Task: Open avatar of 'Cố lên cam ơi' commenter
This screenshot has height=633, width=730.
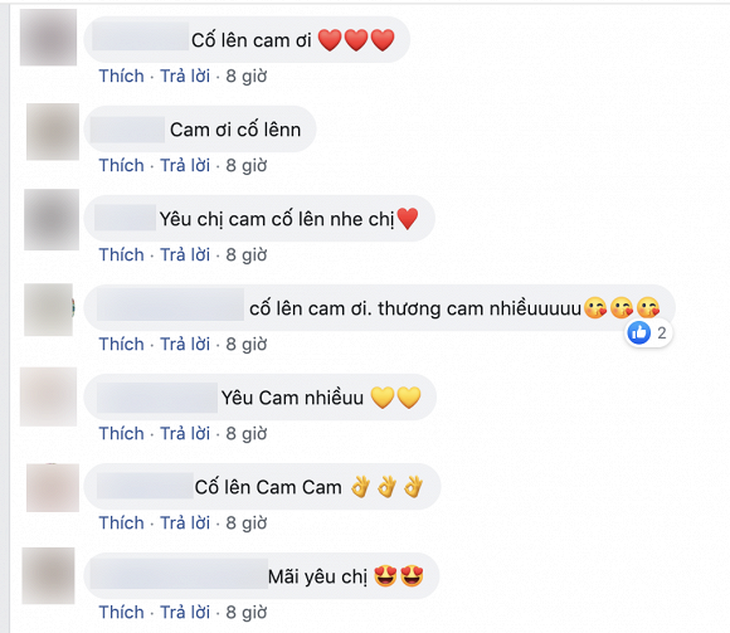Action: click(48, 37)
